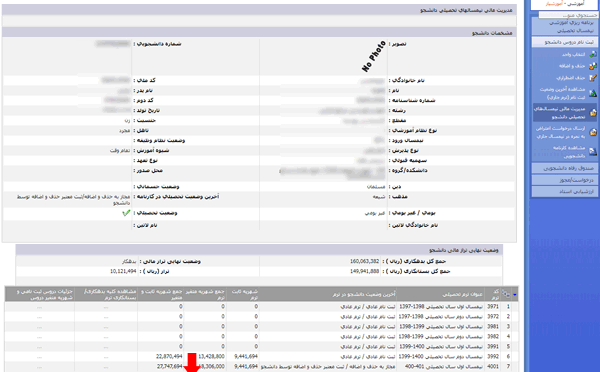Open ارسال درخواست اعتراض به نمره icon

[592, 132]
